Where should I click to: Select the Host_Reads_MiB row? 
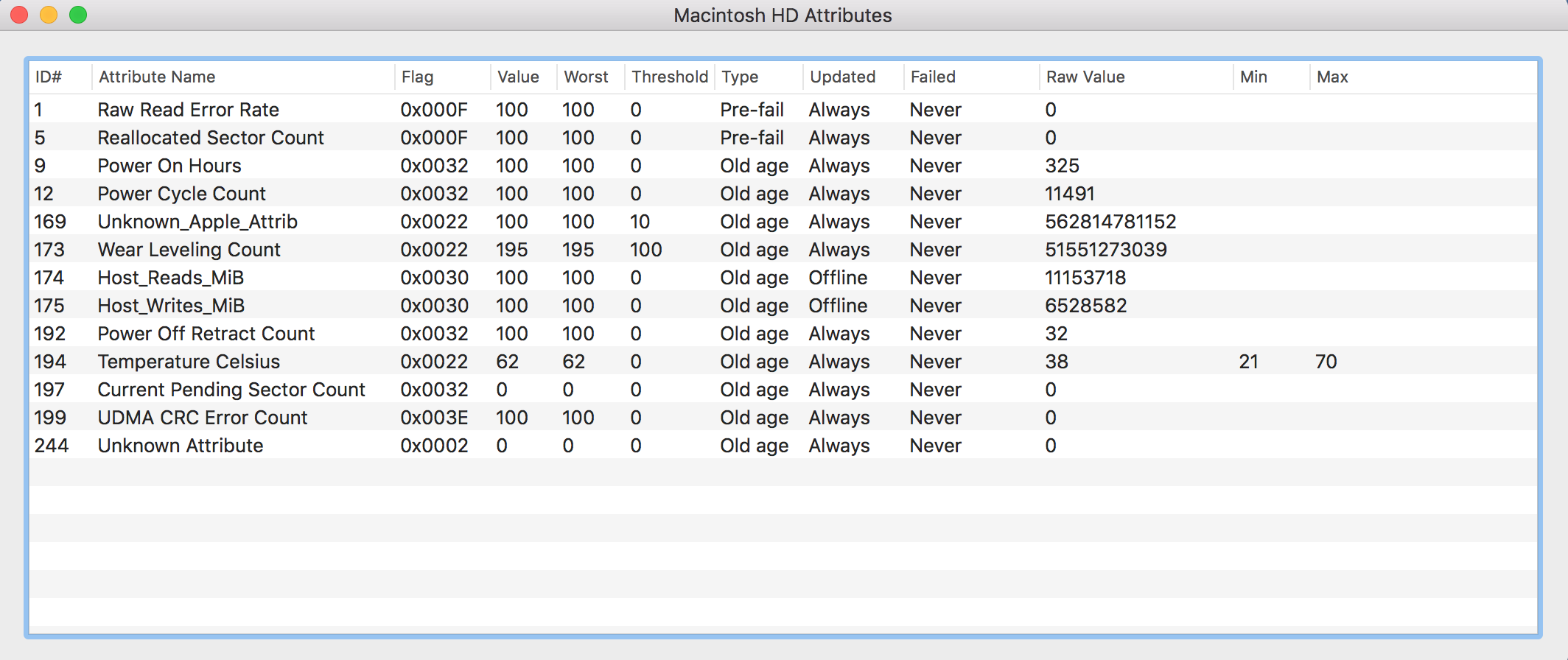pyautogui.click(x=783, y=278)
